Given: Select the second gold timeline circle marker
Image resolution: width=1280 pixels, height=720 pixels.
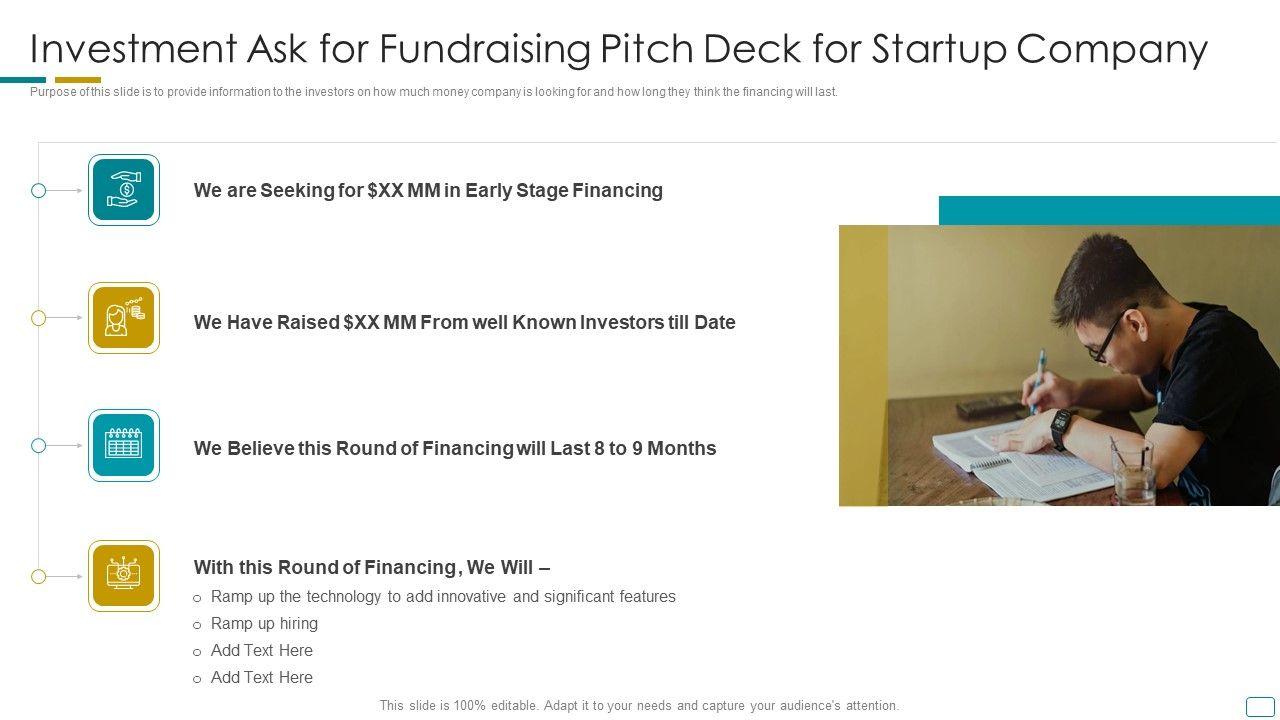Looking at the screenshot, I should coord(39,318).
